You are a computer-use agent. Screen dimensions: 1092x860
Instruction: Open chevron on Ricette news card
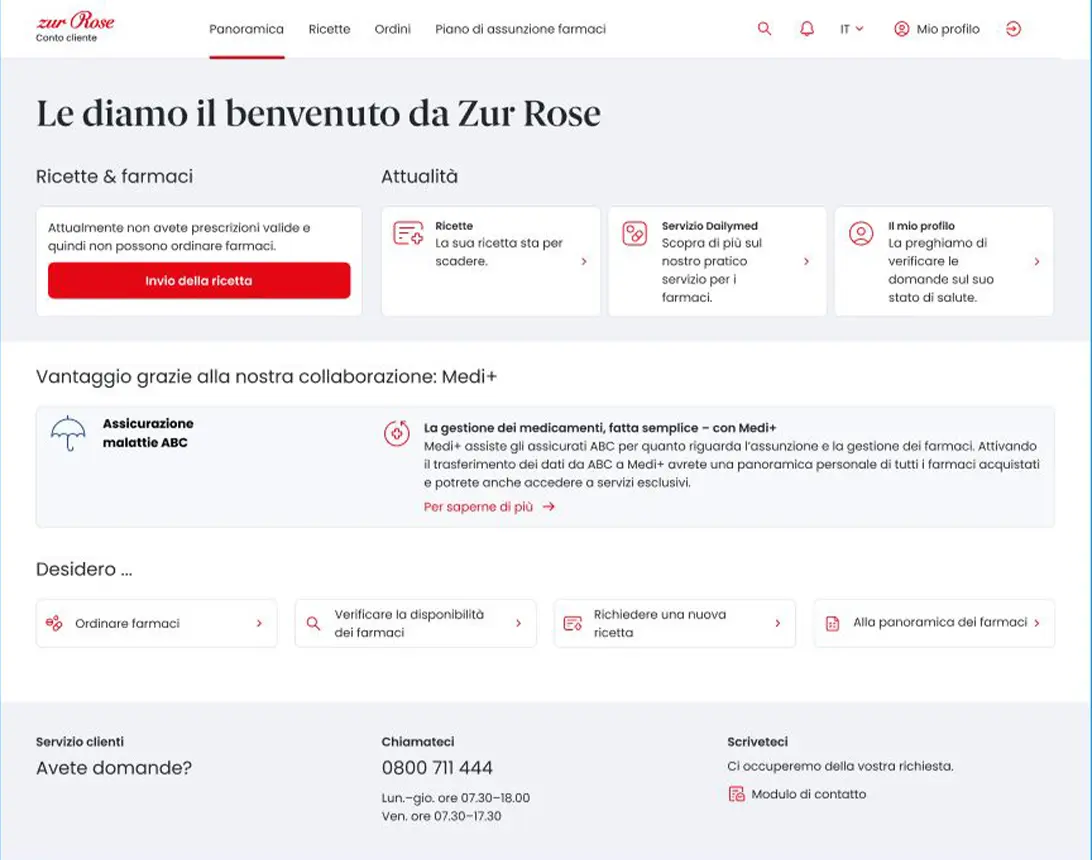[584, 262]
